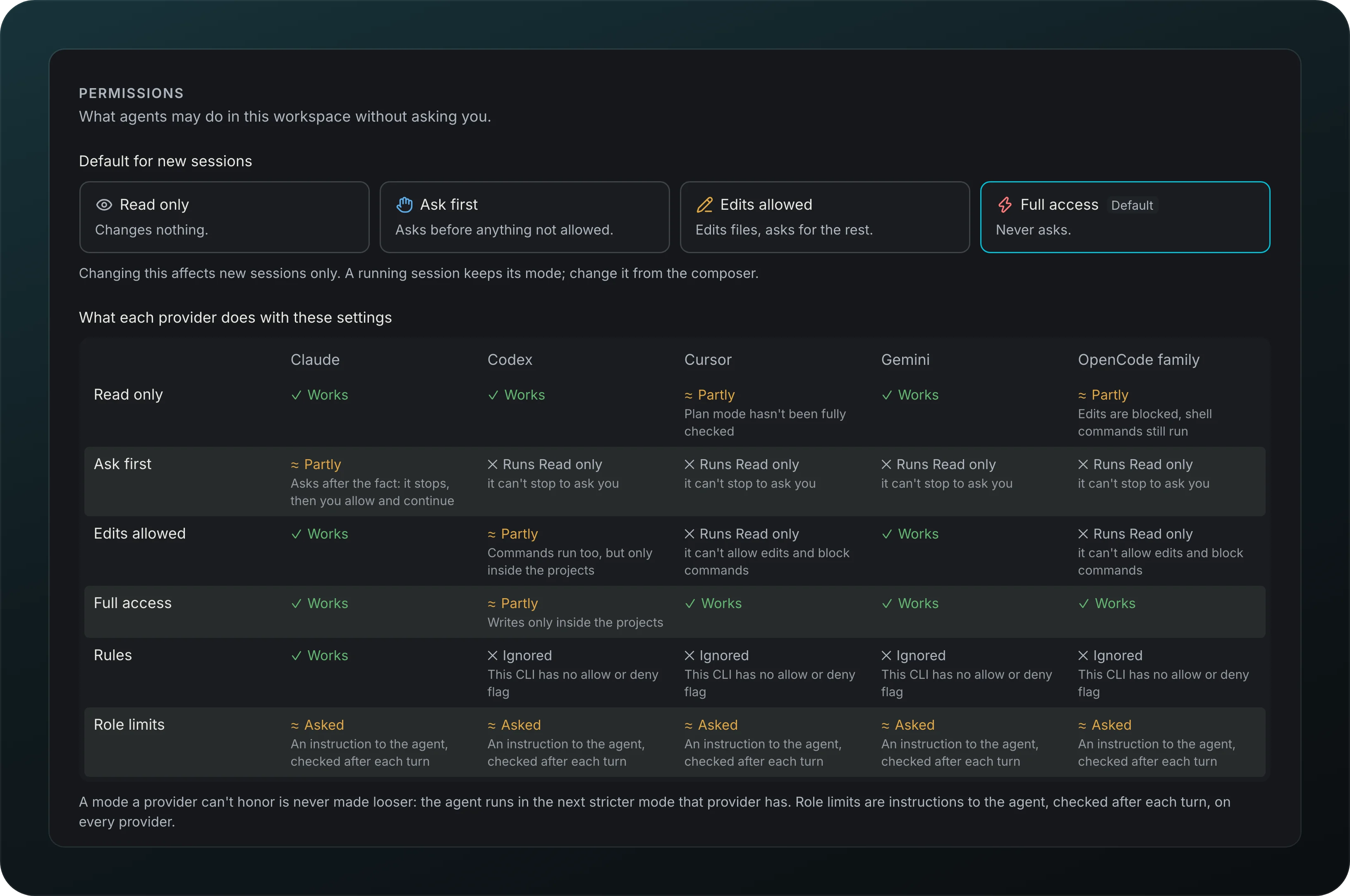Click Claude's Works status for Read only
The height and width of the screenshot is (896, 1350).
[x=319, y=395]
